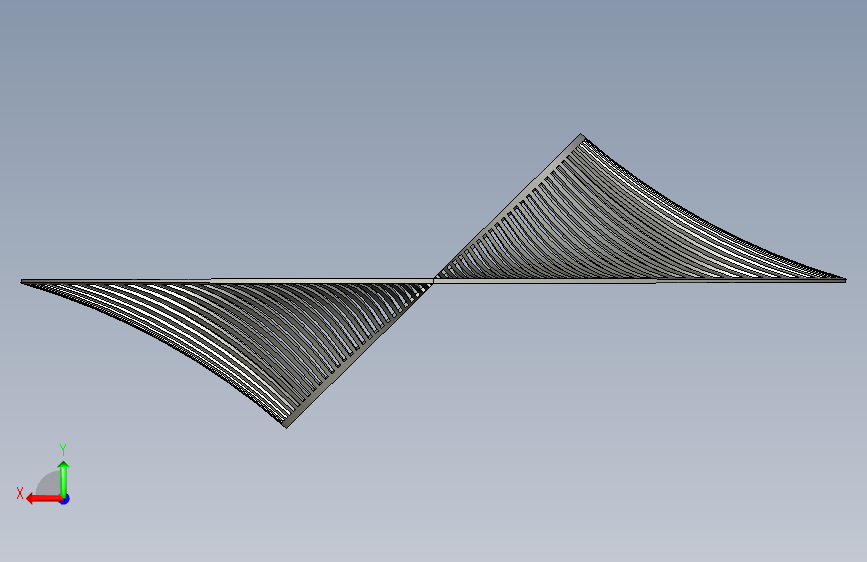The height and width of the screenshot is (562, 867).
Task: Click the red X axis arrow of the triad
Action: (43, 499)
